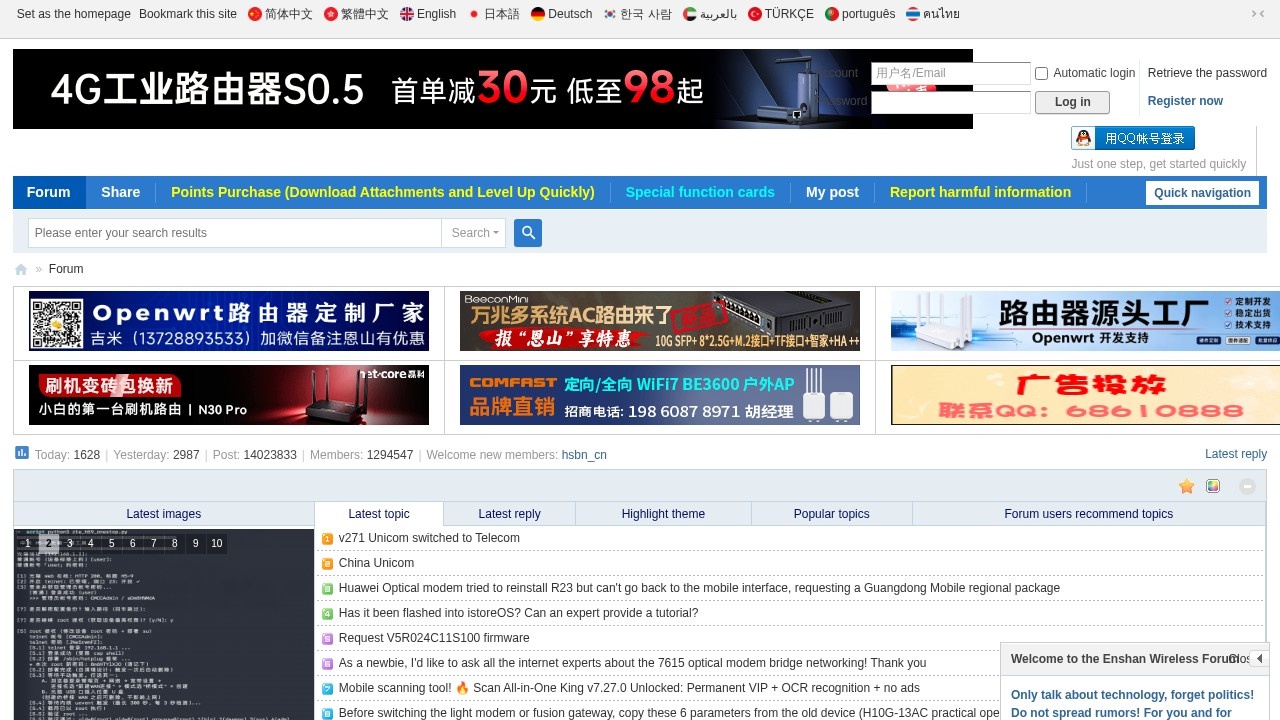Open the color style switcher icon

[1213, 486]
